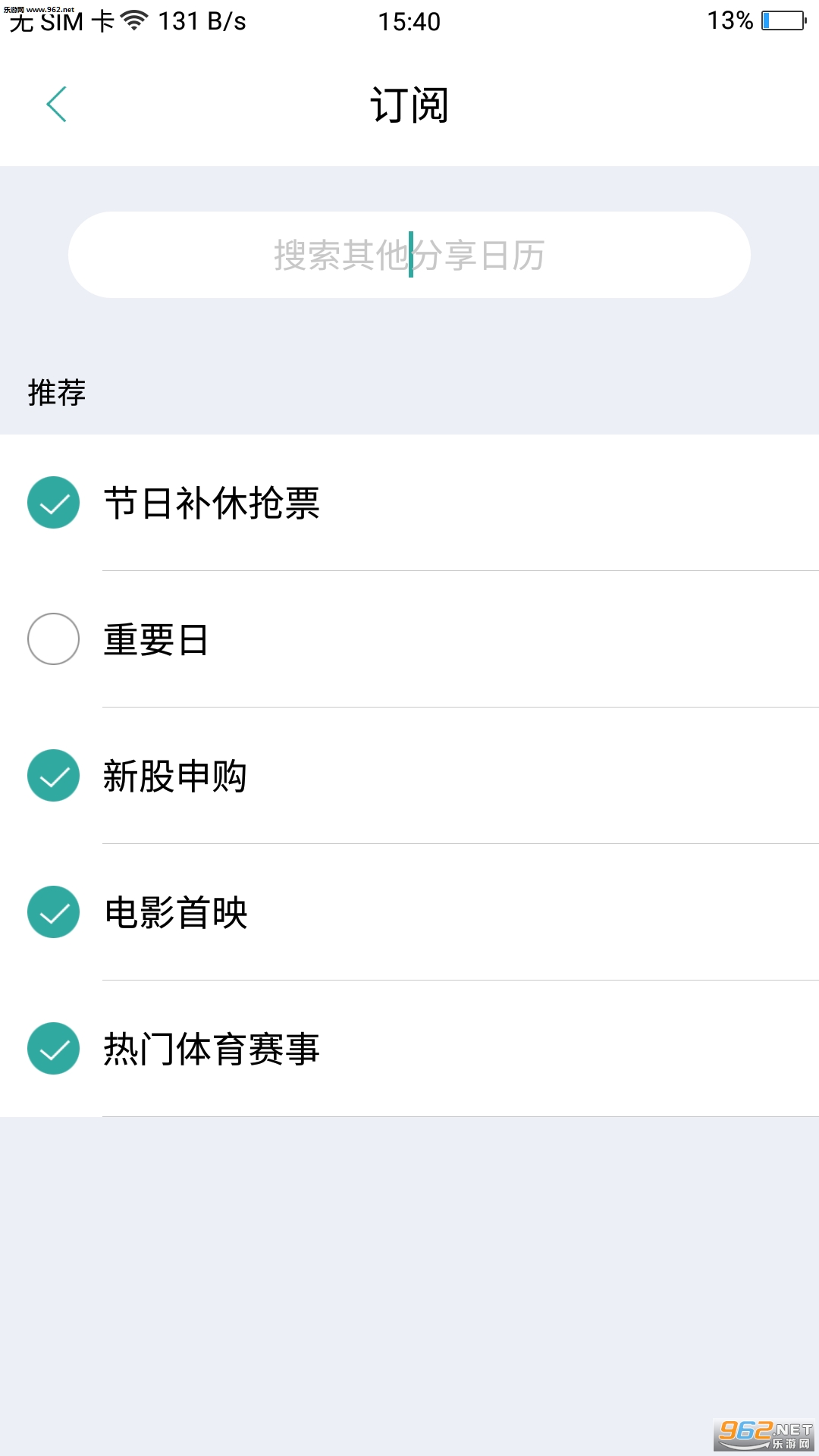Image resolution: width=819 pixels, height=1456 pixels.
Task: Tap the 15:40 clock in status bar
Action: coord(409,21)
